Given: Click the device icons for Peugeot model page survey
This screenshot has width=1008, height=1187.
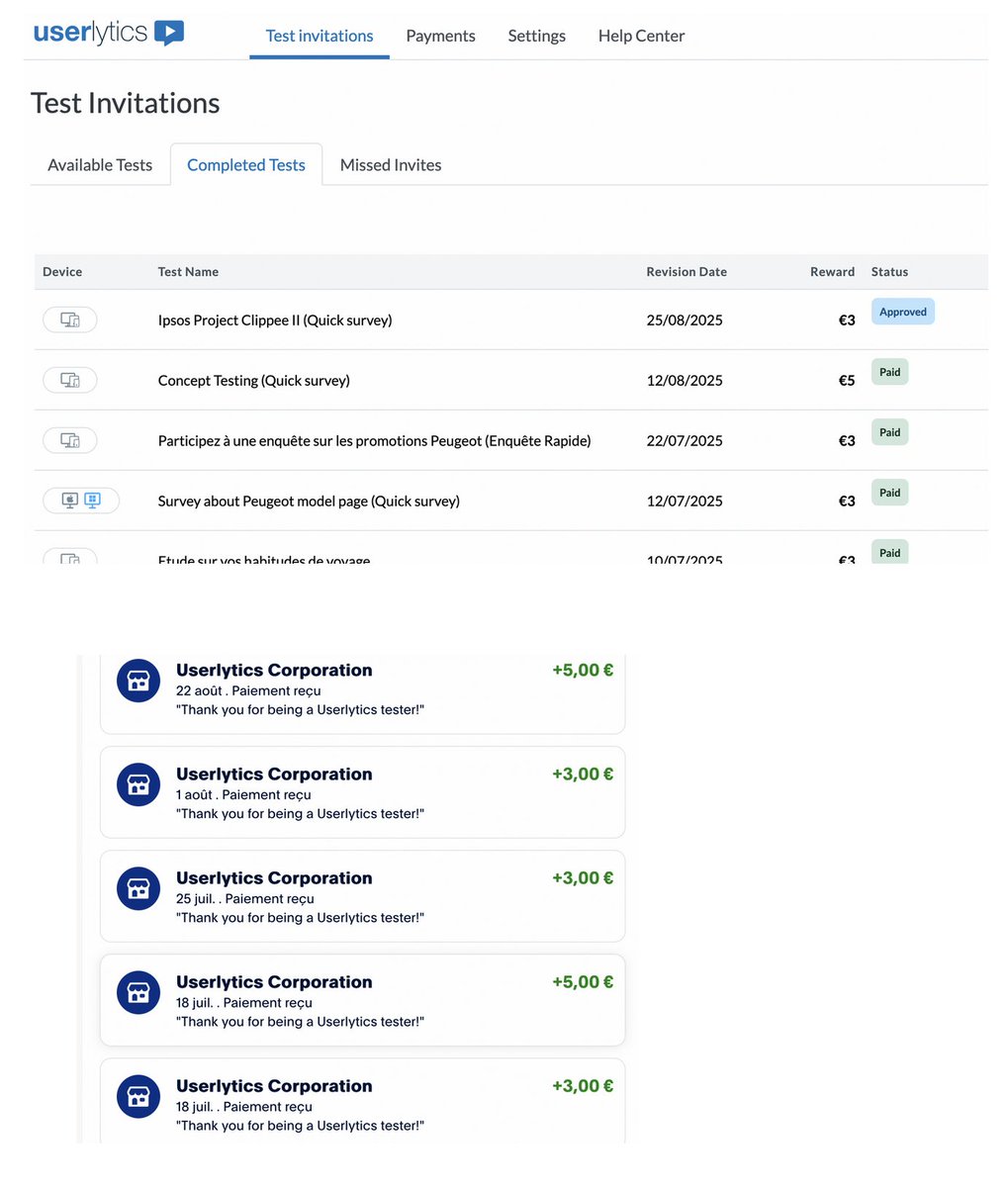Looking at the screenshot, I should [81, 501].
